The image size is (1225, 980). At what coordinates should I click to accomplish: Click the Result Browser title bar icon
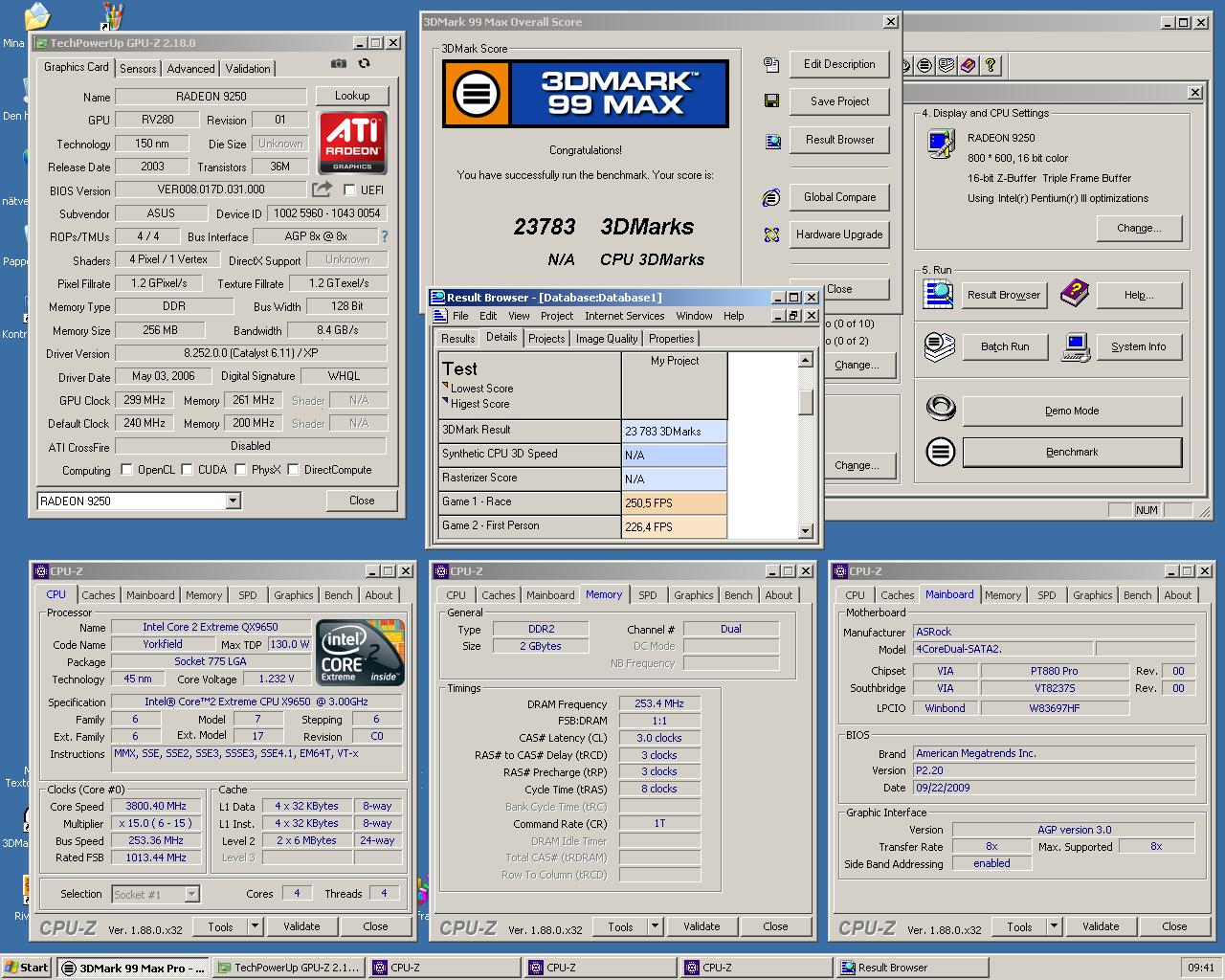pyautogui.click(x=438, y=298)
